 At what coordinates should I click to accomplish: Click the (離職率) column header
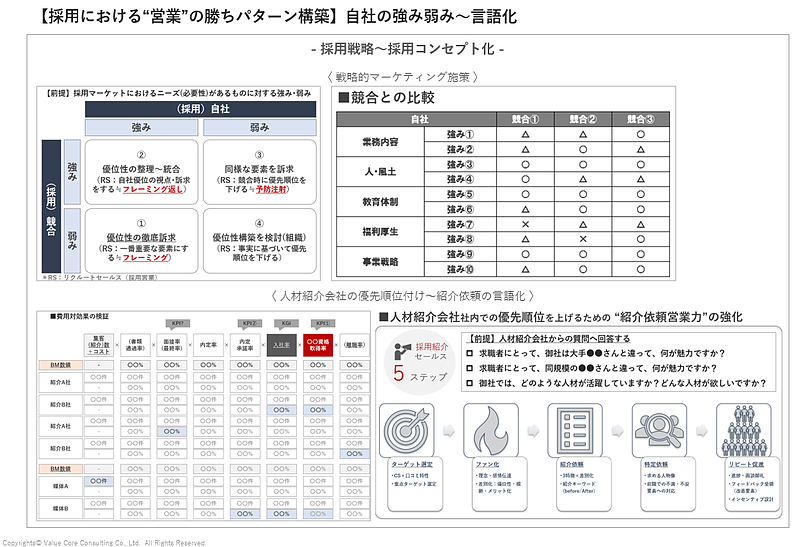355,345
